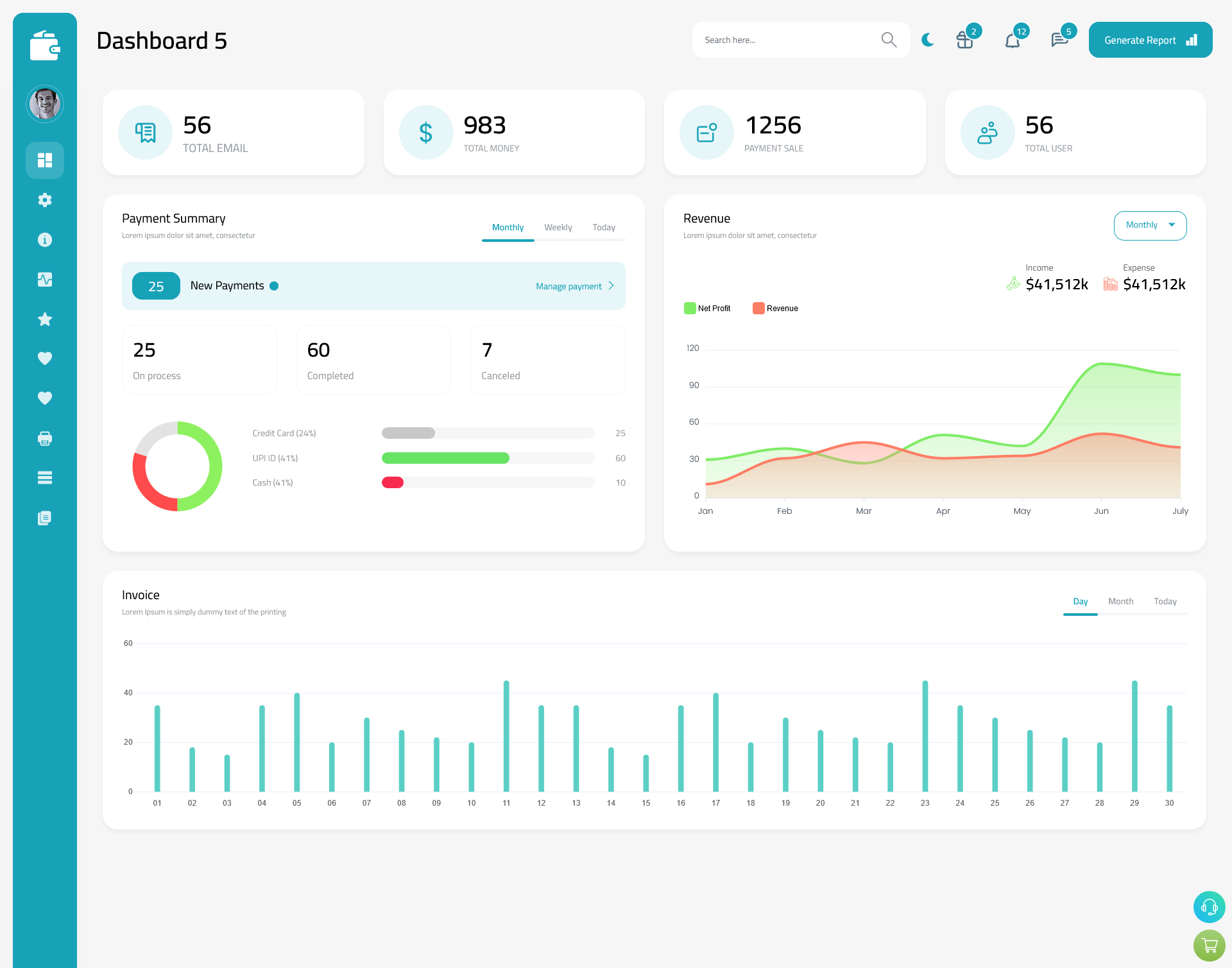Click the analytics chart icon in sidebar
This screenshot has height=968, width=1232.
click(45, 279)
